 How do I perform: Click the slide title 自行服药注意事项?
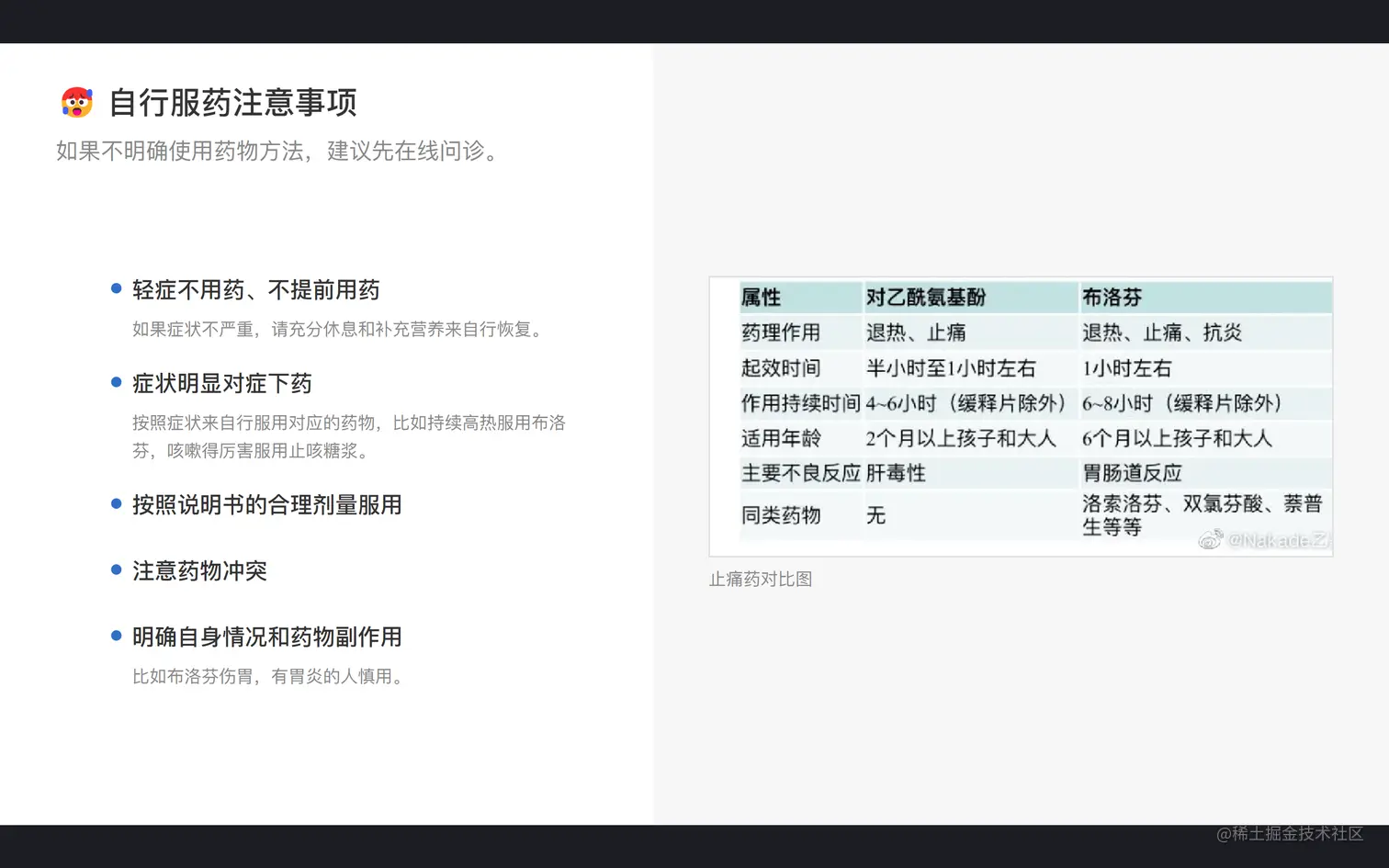(x=233, y=102)
